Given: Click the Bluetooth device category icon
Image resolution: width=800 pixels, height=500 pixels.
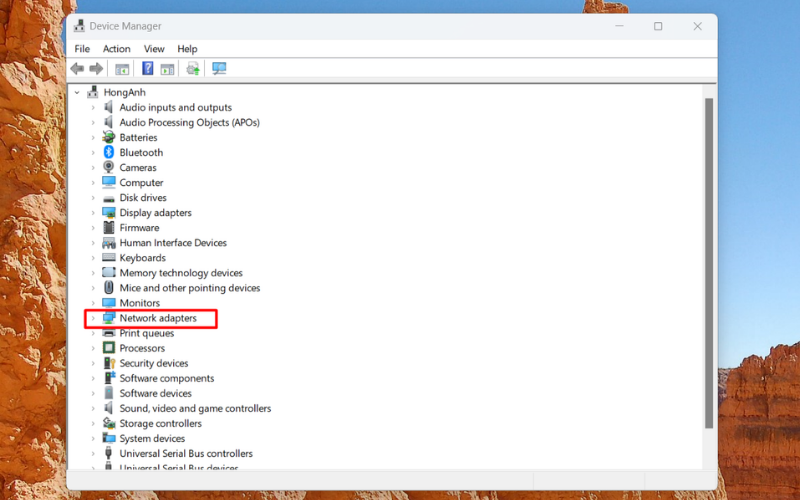Looking at the screenshot, I should point(109,153).
